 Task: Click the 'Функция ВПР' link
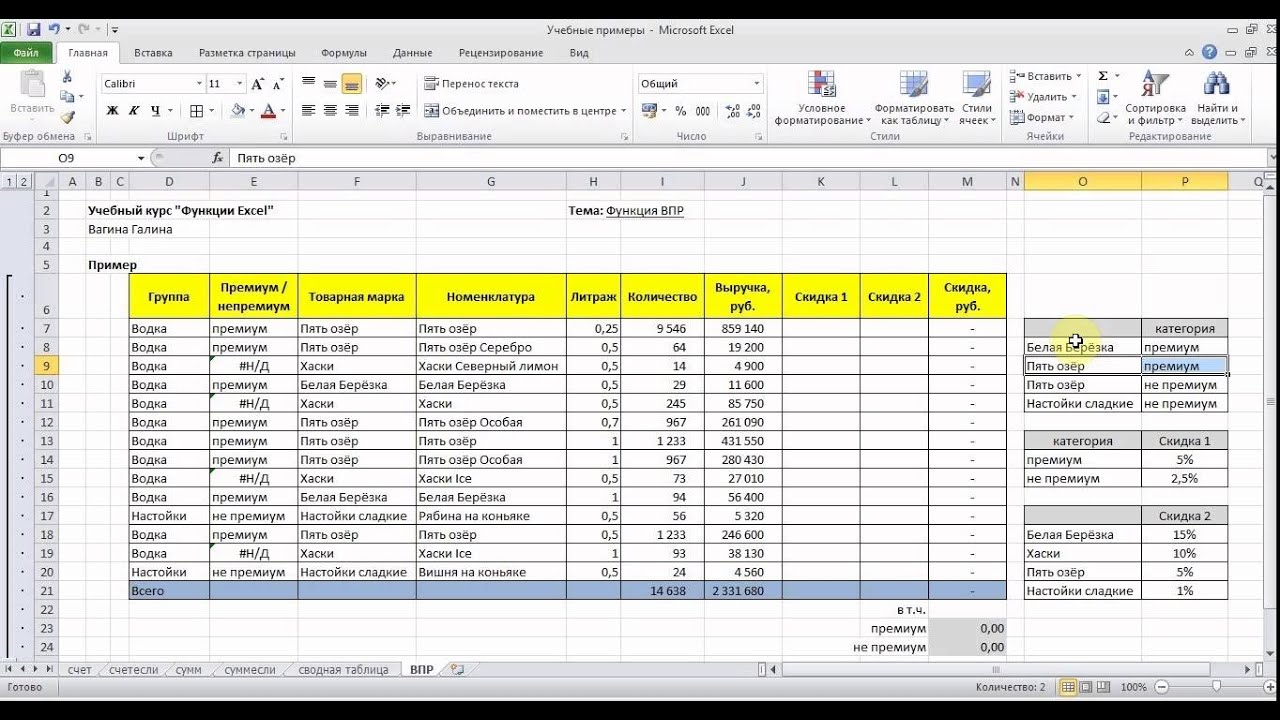(645, 211)
